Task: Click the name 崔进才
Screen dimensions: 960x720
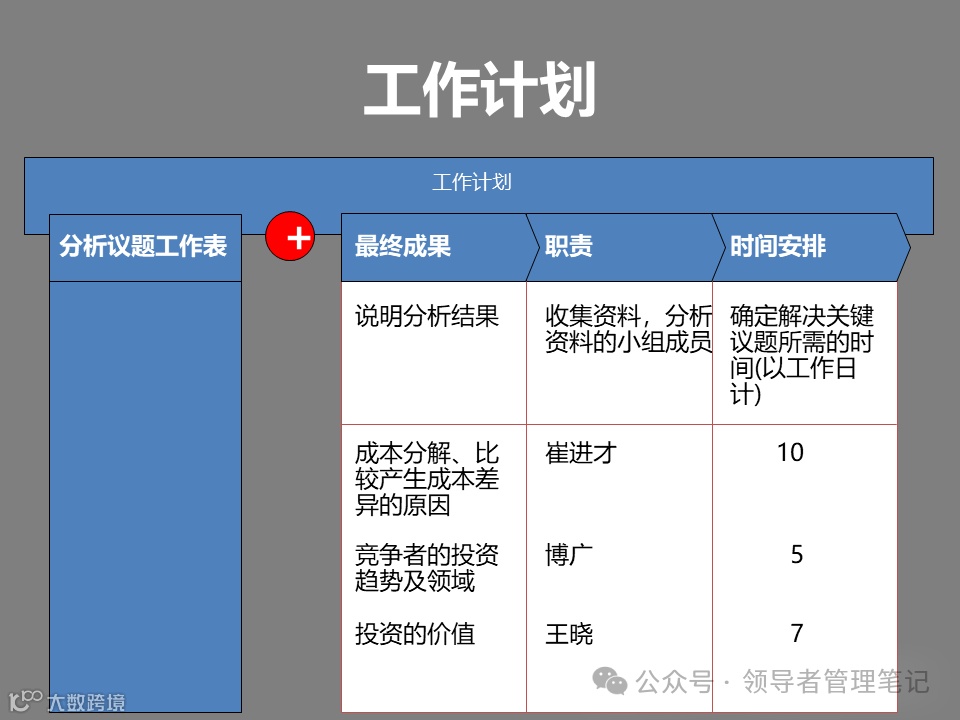Action: 581,453
